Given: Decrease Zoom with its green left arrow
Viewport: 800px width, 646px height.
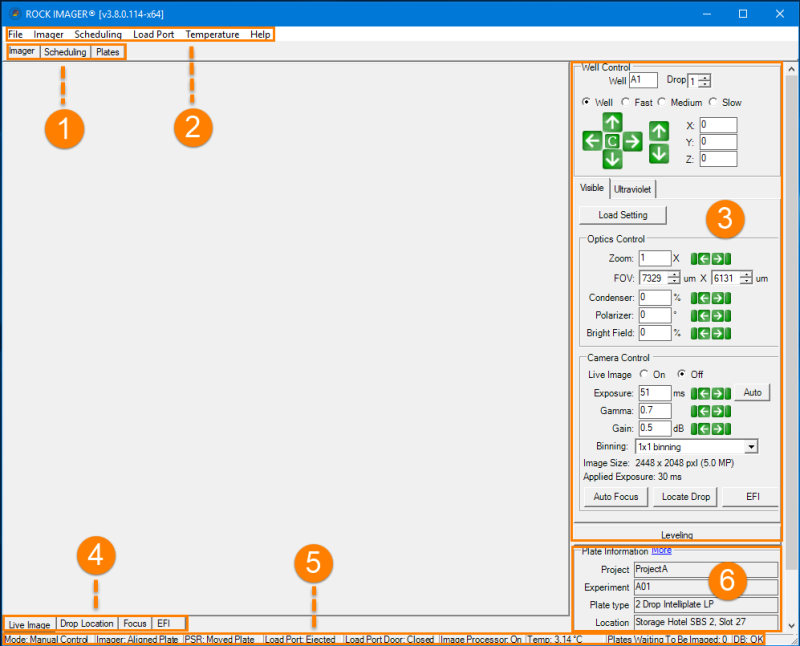Looking at the screenshot, I should coord(704,259).
